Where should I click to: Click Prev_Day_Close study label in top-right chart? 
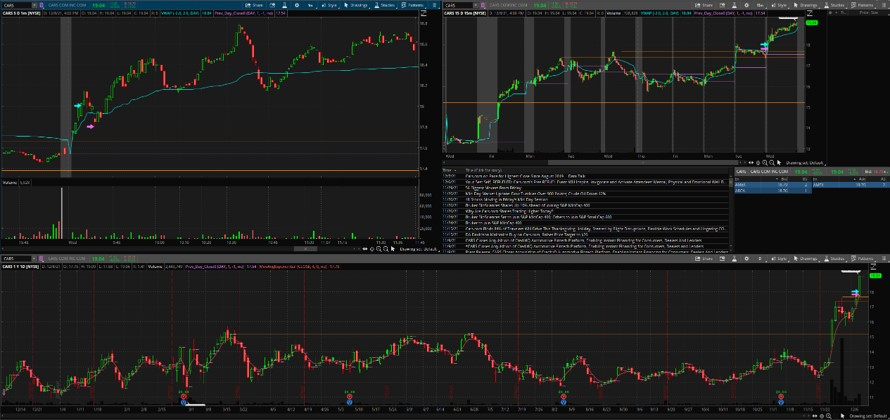pyautogui.click(x=700, y=14)
